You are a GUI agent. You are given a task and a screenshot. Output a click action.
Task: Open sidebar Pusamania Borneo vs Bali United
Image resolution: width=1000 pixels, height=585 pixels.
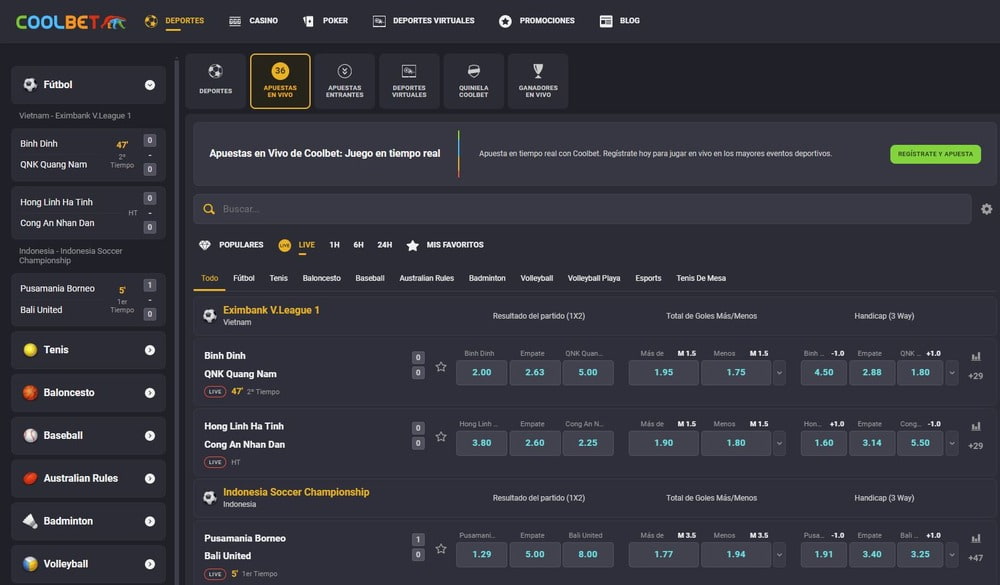[88, 299]
